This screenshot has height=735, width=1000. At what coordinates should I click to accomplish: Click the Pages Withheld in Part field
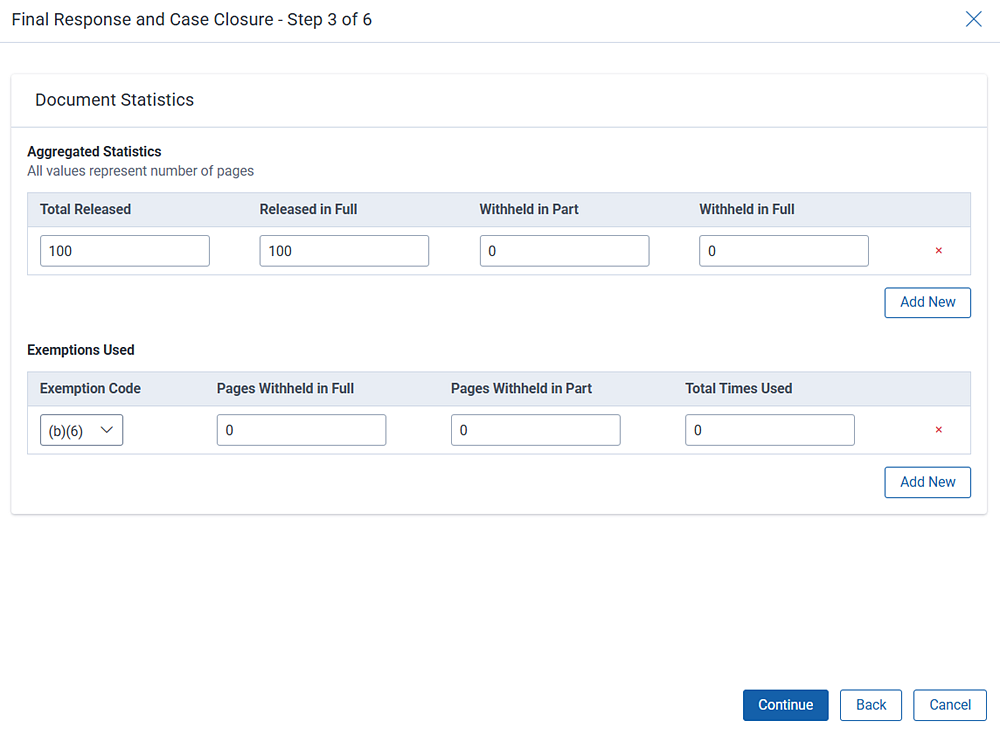(x=536, y=430)
